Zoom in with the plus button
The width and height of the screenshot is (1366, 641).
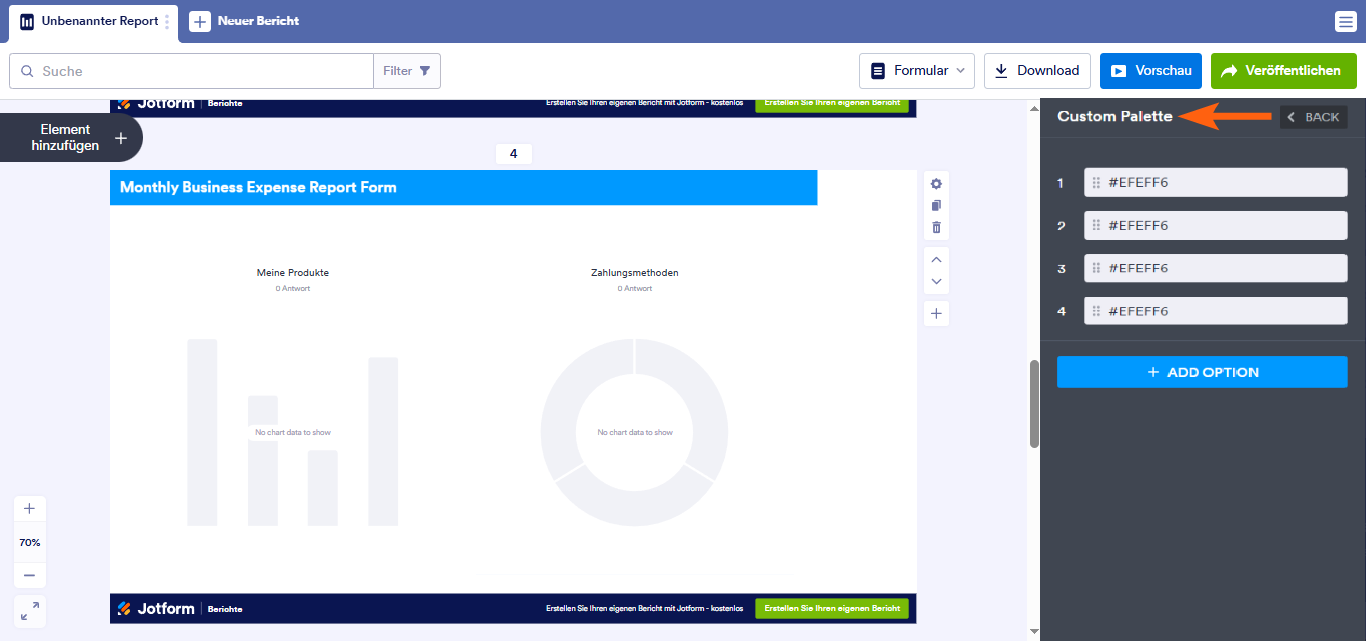pos(29,509)
